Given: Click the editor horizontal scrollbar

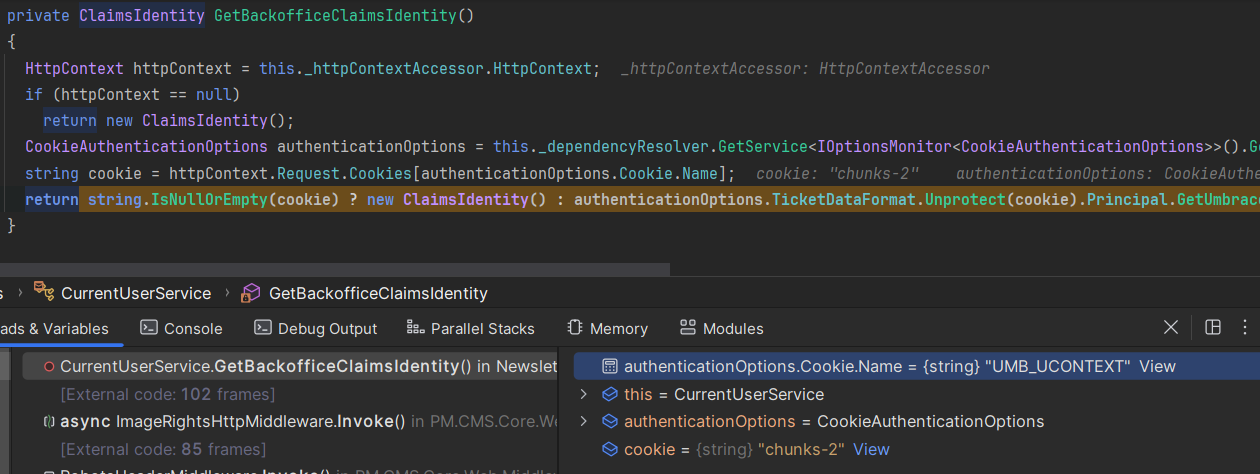Looking at the screenshot, I should (x=335, y=269).
